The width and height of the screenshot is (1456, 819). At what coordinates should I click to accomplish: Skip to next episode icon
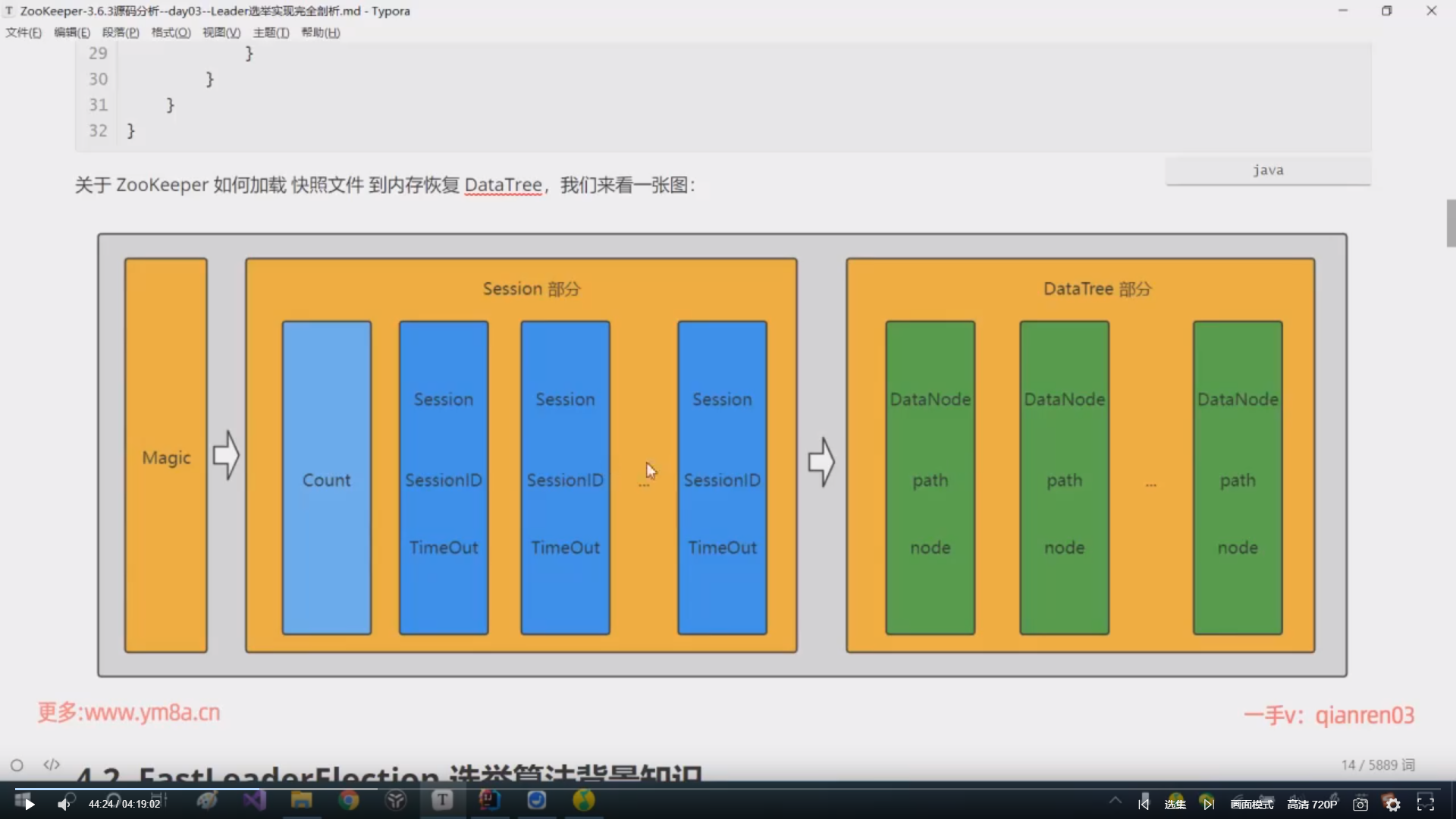pyautogui.click(x=1208, y=804)
